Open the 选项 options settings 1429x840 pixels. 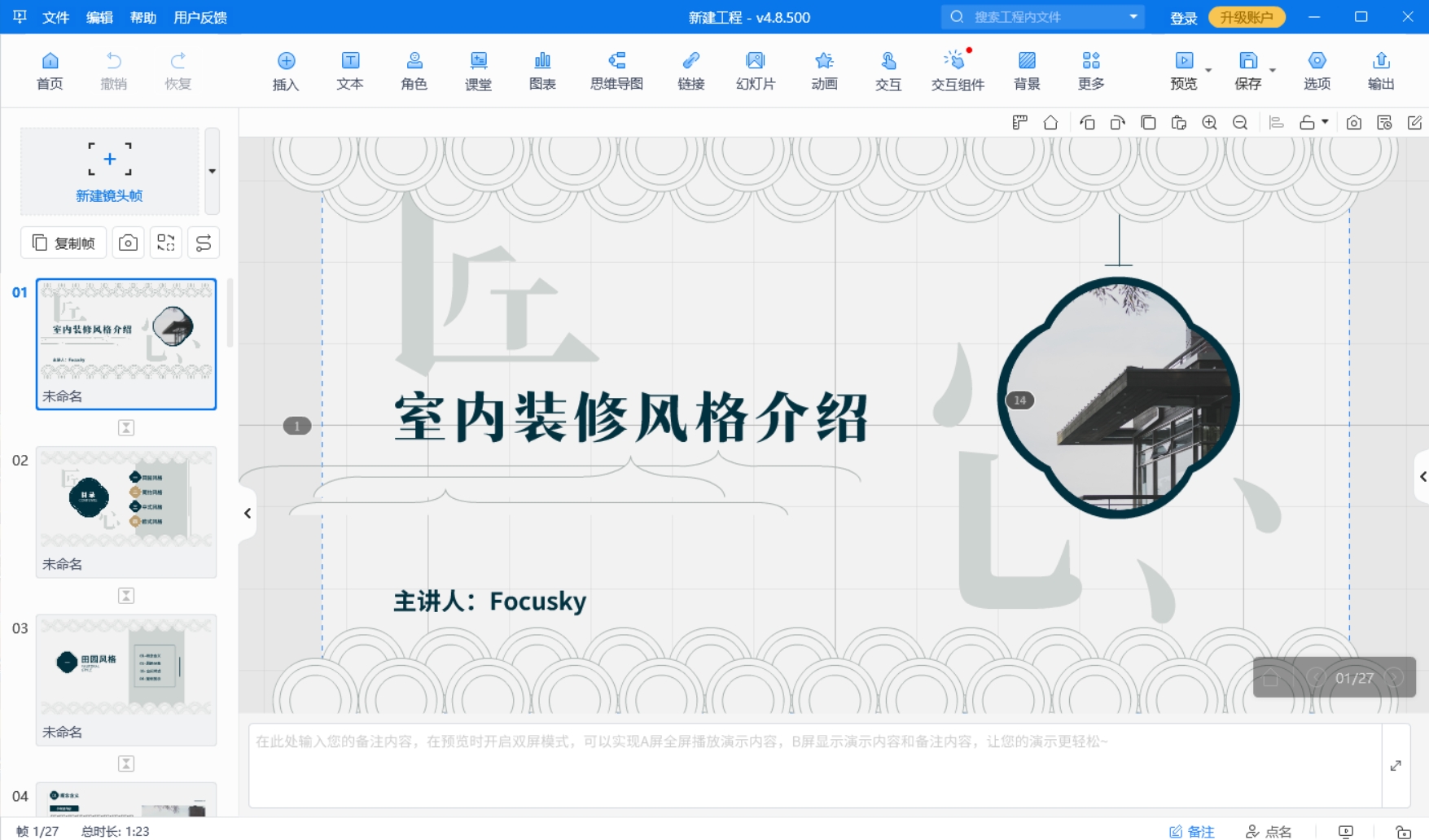coord(1317,71)
